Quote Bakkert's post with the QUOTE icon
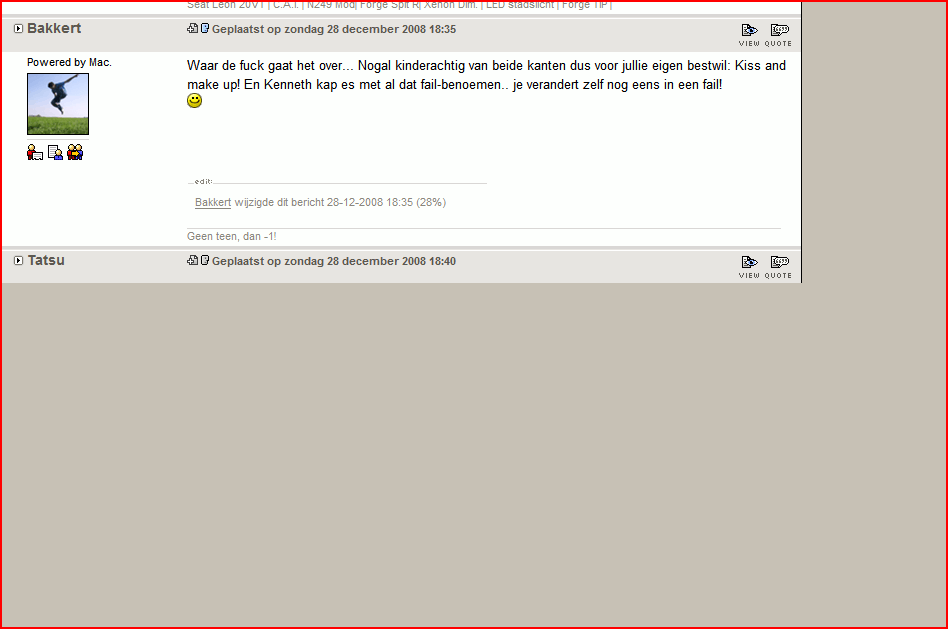The width and height of the screenshot is (948, 629). click(x=779, y=35)
